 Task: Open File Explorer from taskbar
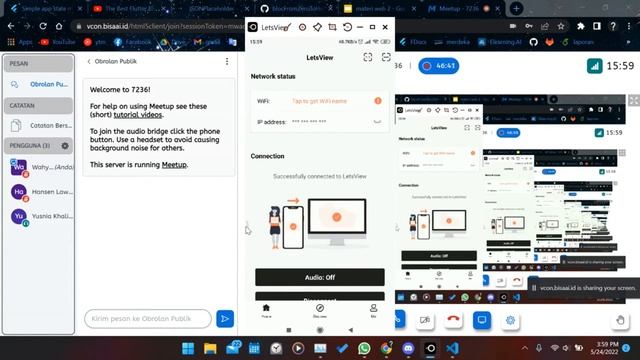tap(210, 348)
